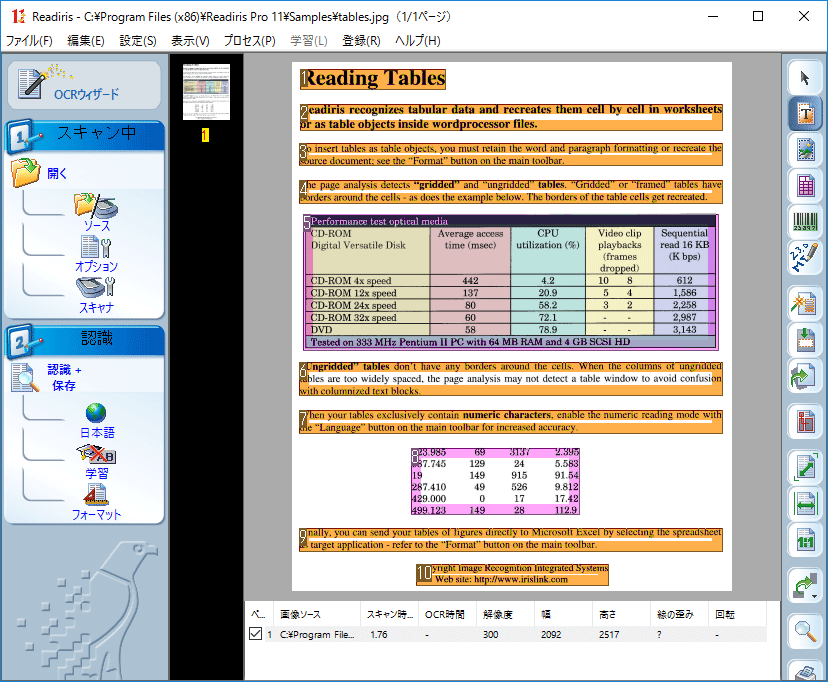The height and width of the screenshot is (682, 828).
Task: Choose the ソース source icon
Action: click(96, 206)
